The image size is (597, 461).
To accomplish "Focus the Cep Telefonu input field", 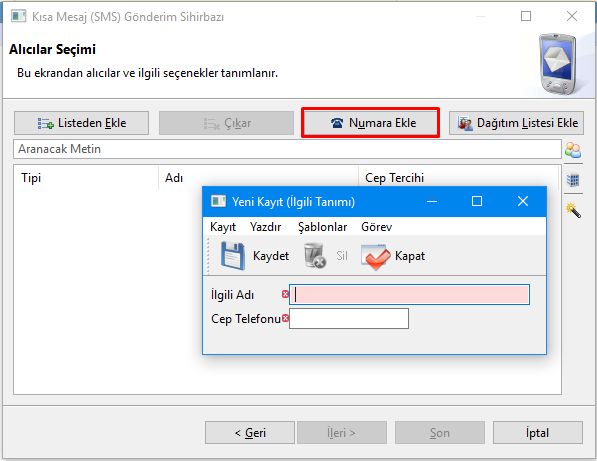I will [349, 319].
